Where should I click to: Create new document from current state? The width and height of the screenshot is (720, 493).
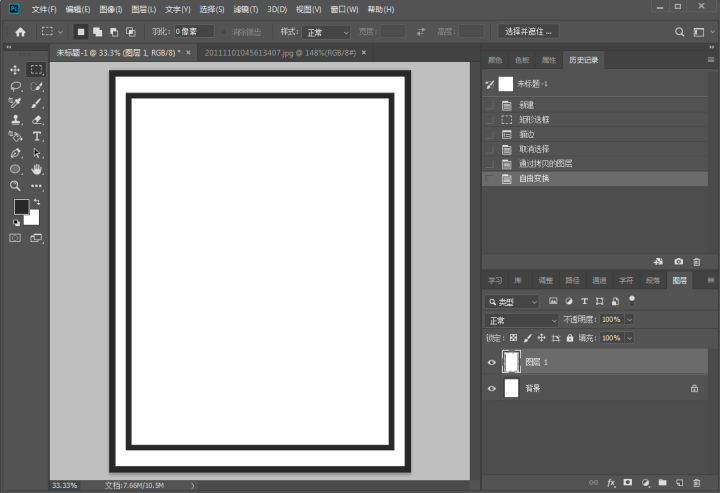(x=658, y=262)
